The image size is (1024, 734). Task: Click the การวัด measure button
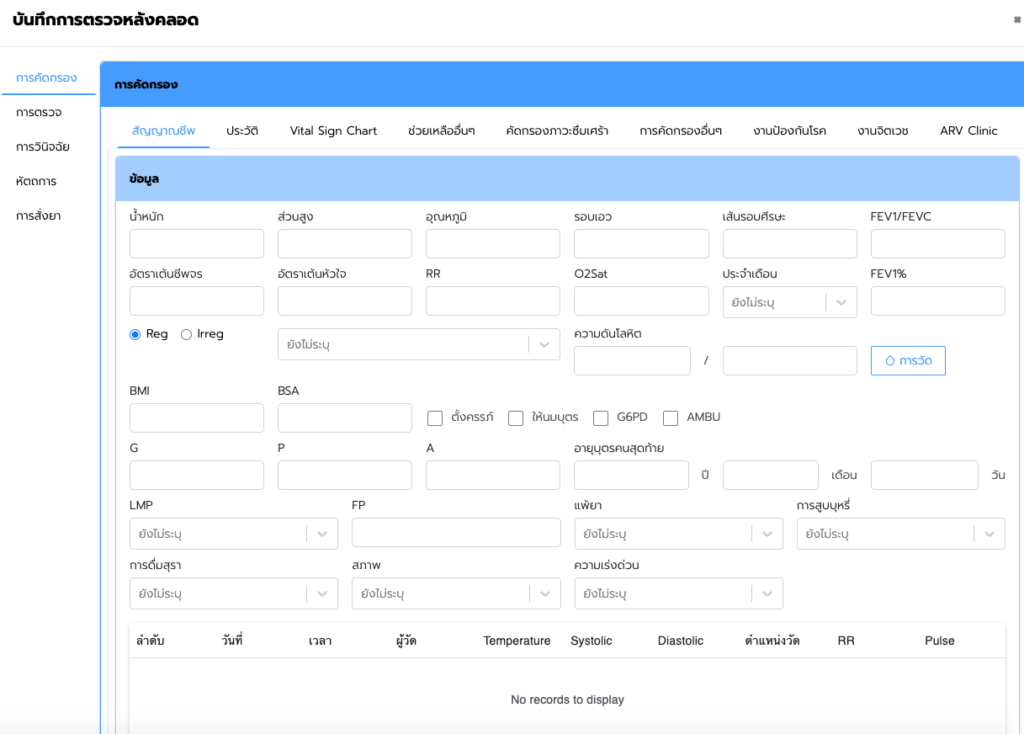(908, 360)
